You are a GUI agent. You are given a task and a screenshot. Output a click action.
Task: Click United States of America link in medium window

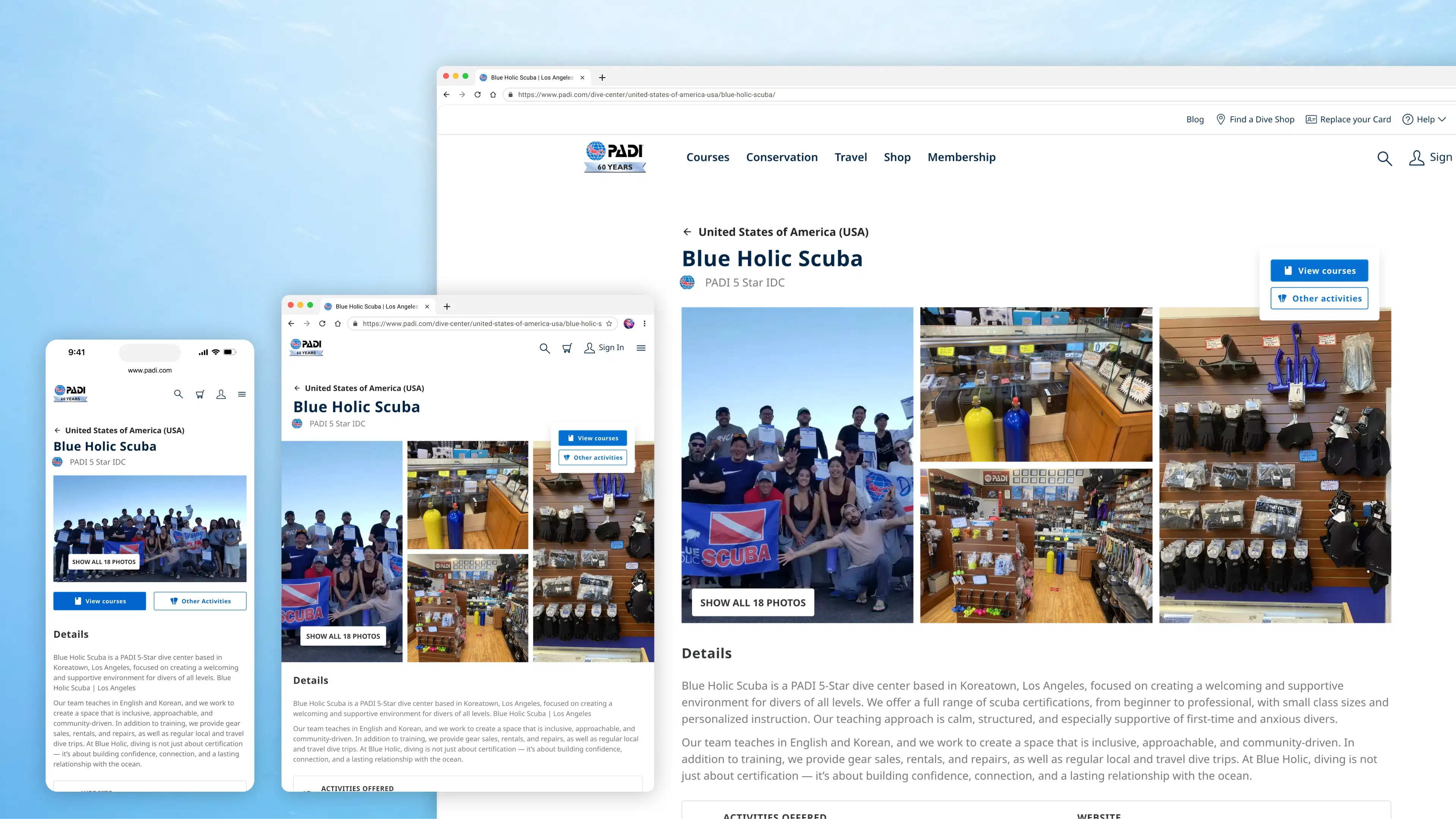pos(364,388)
